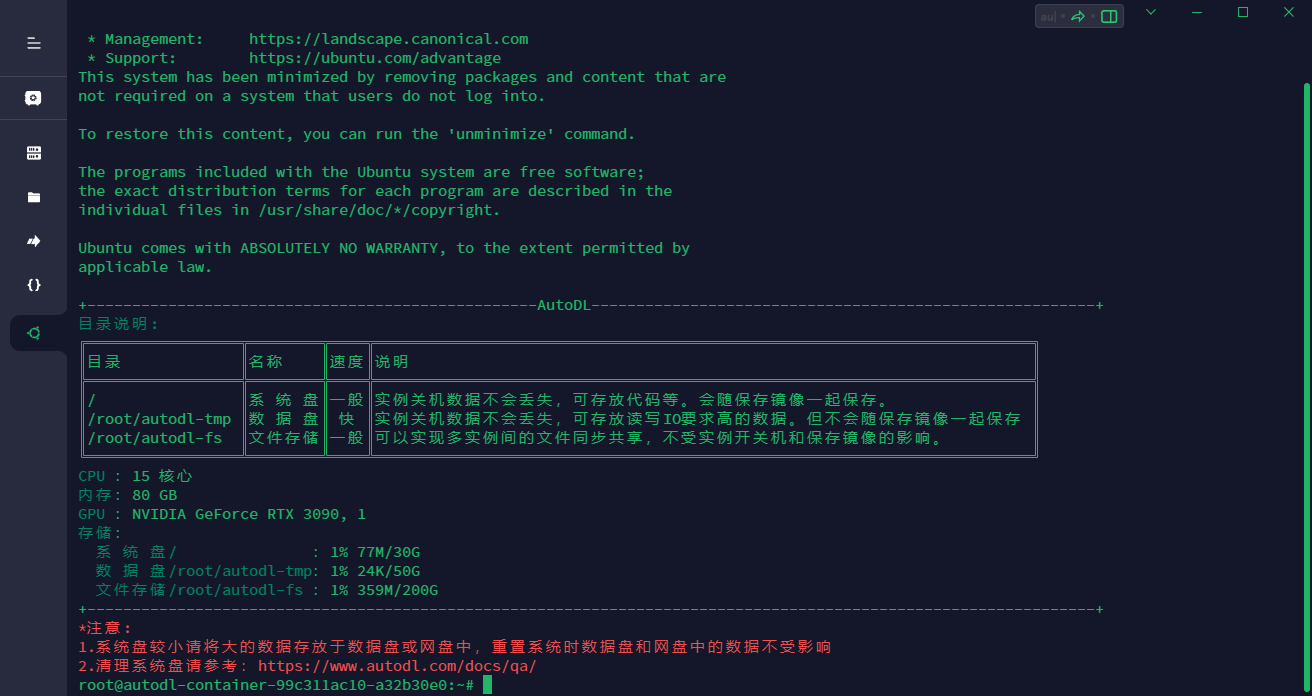Click the 'AutoDL' banner title text
The width and height of the screenshot is (1312, 696).
564,305
